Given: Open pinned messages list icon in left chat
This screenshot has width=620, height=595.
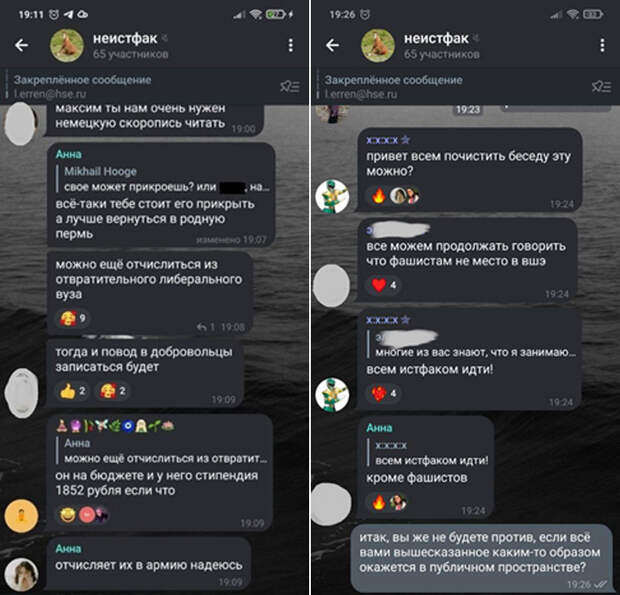Looking at the screenshot, I should point(290,86).
